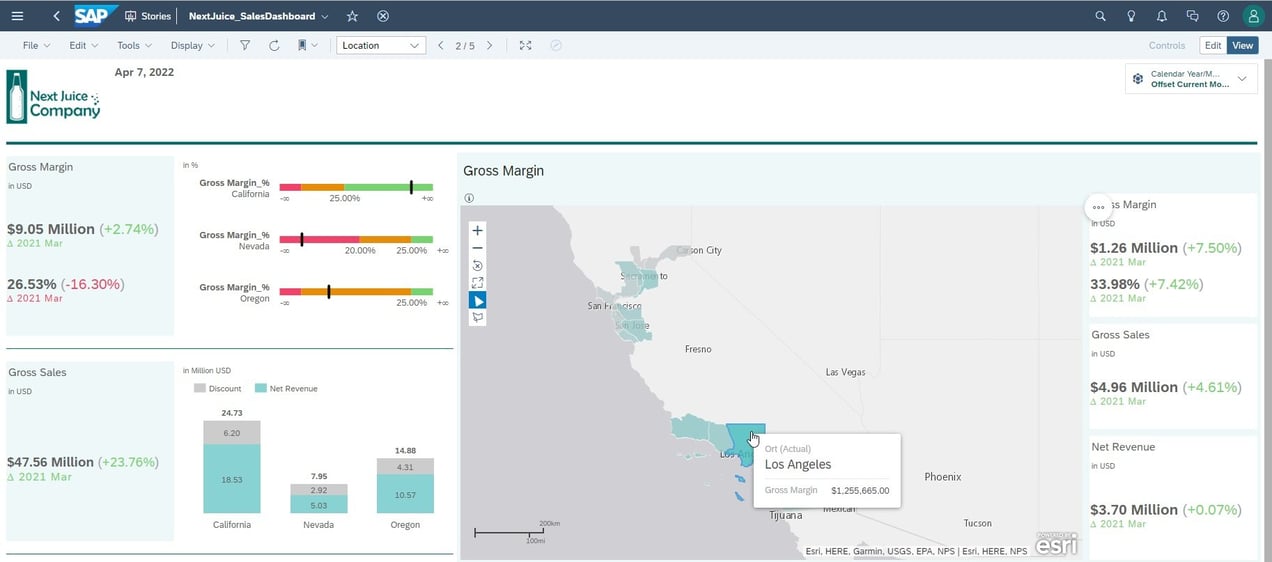Switch to Edit mode
Screen dimensions: 1272x562
pos(1212,46)
